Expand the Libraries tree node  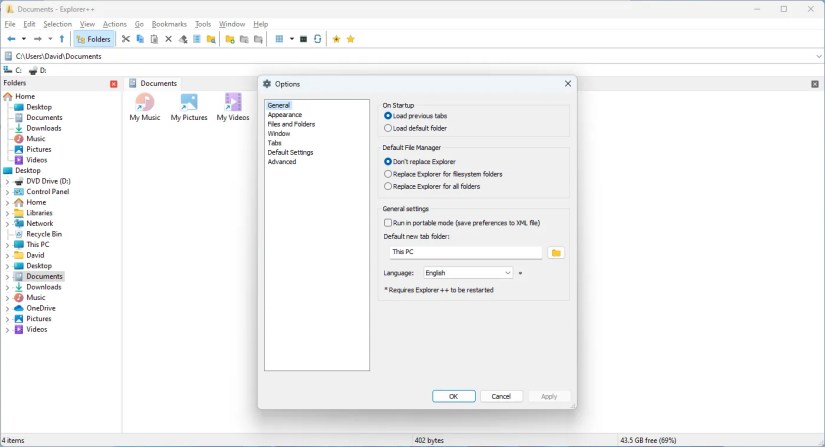click(7, 213)
